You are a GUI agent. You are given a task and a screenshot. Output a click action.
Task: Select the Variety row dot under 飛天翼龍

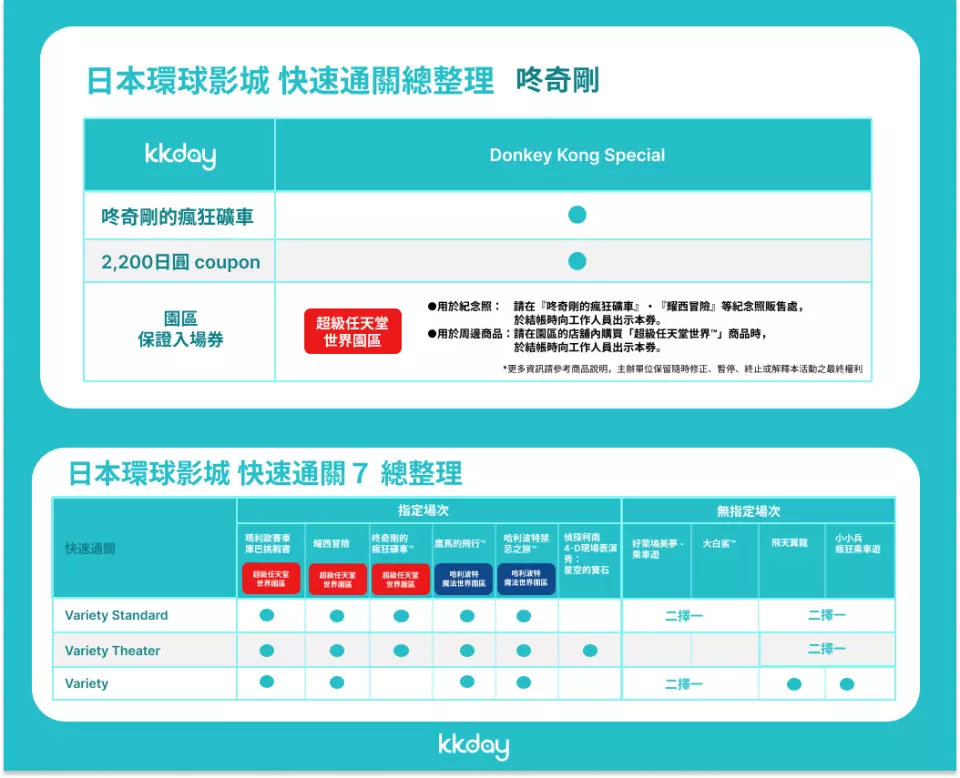point(794,685)
